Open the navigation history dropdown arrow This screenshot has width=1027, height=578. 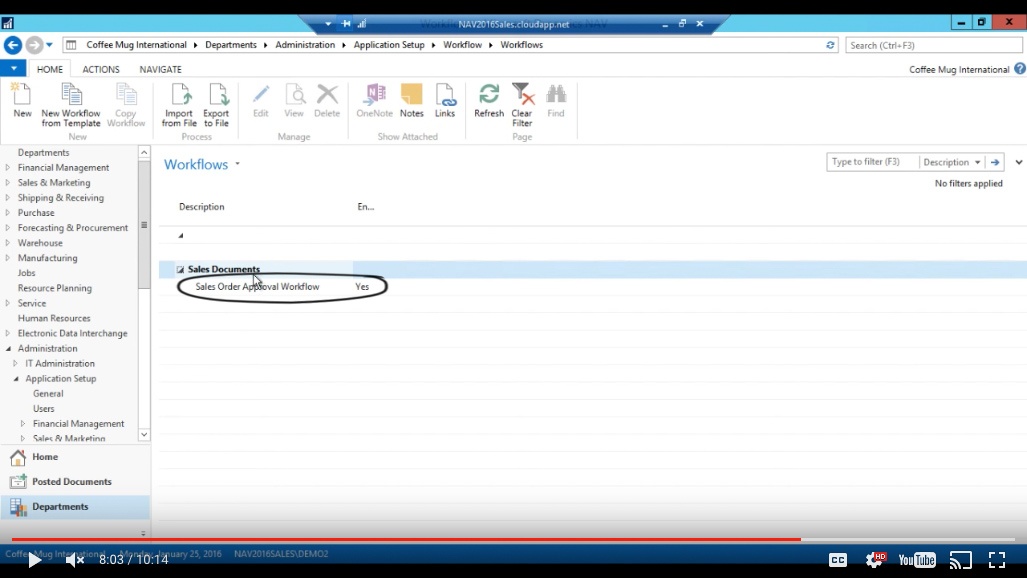click(49, 45)
